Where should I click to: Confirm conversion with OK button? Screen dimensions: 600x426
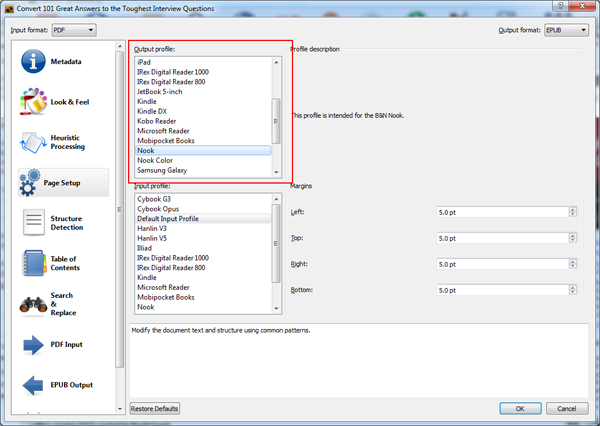[520, 408]
